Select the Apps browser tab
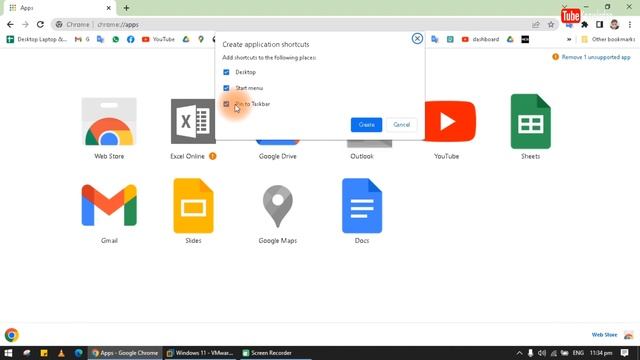 [59, 8]
